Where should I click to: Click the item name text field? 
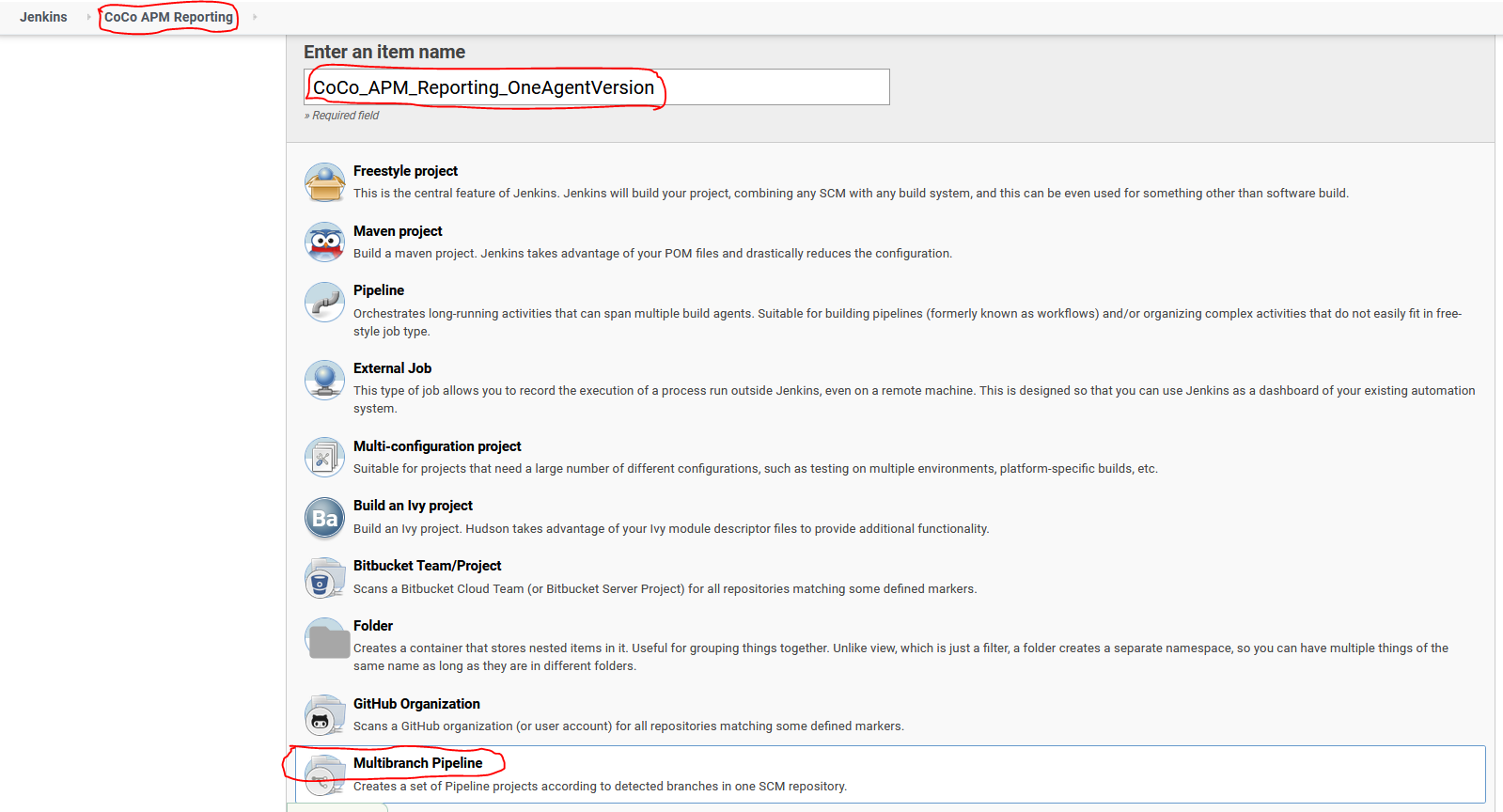point(596,87)
